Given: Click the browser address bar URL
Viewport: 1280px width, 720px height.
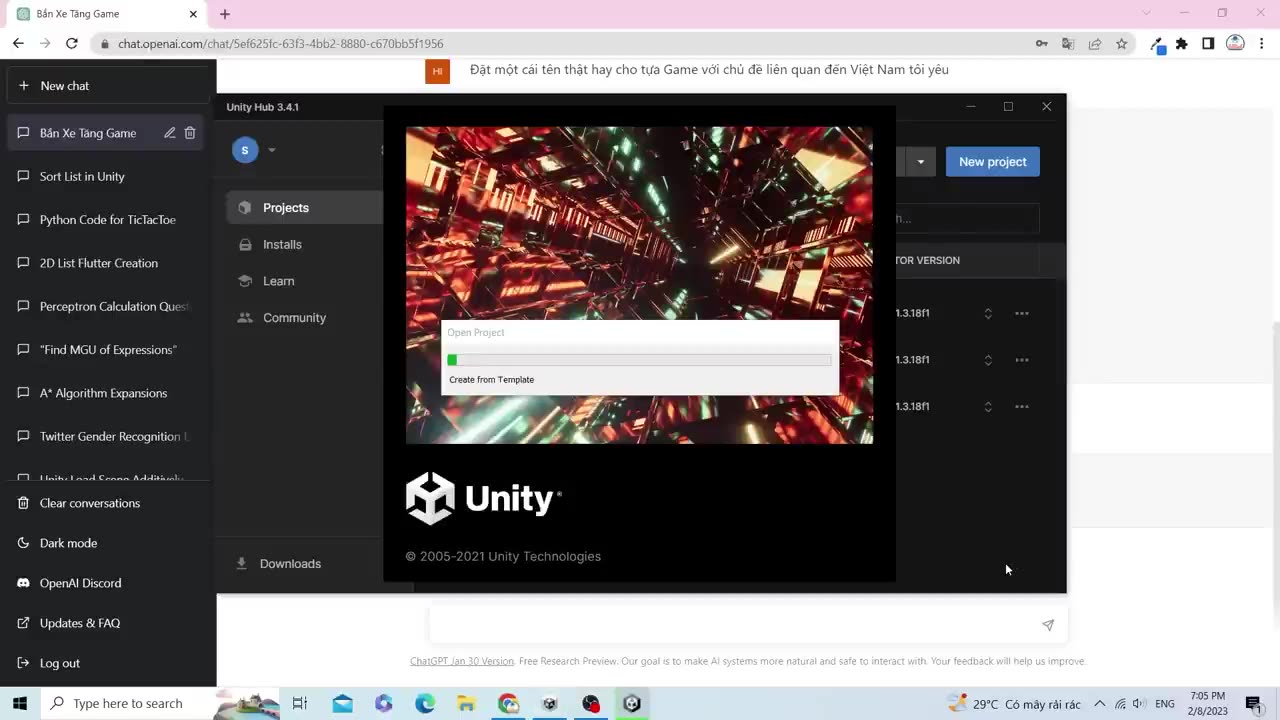Looking at the screenshot, I should click(281, 44).
